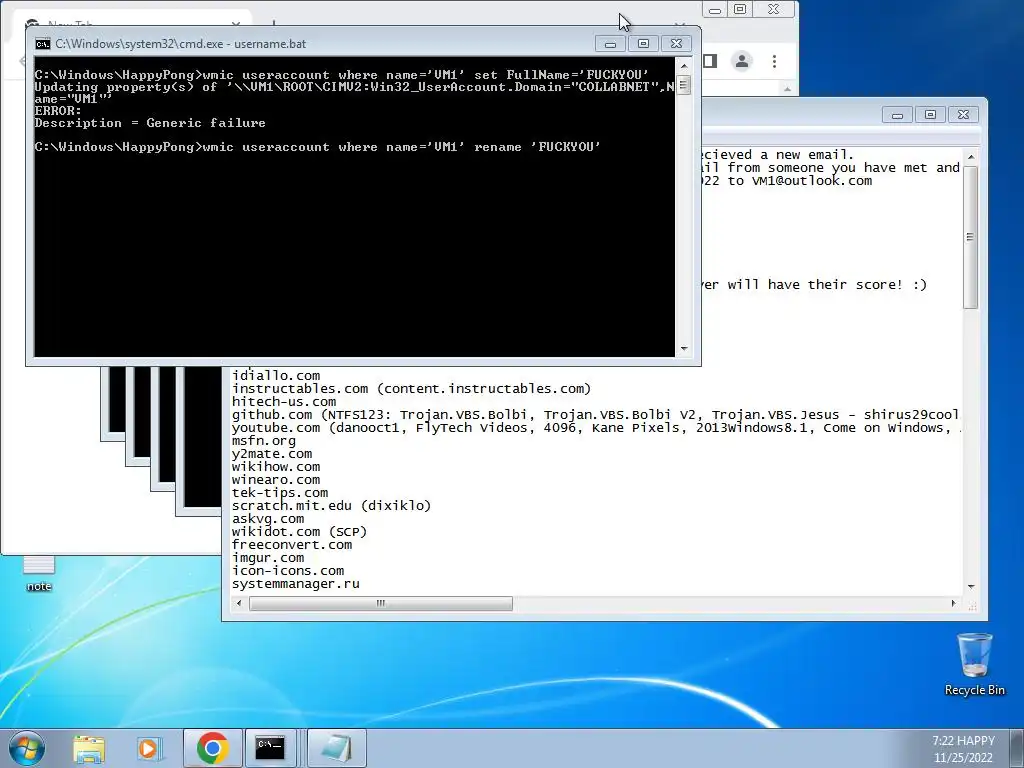1024x768 pixels.
Task: Click the 'icon-icons.com' line in Notepad
Action: [287, 571]
